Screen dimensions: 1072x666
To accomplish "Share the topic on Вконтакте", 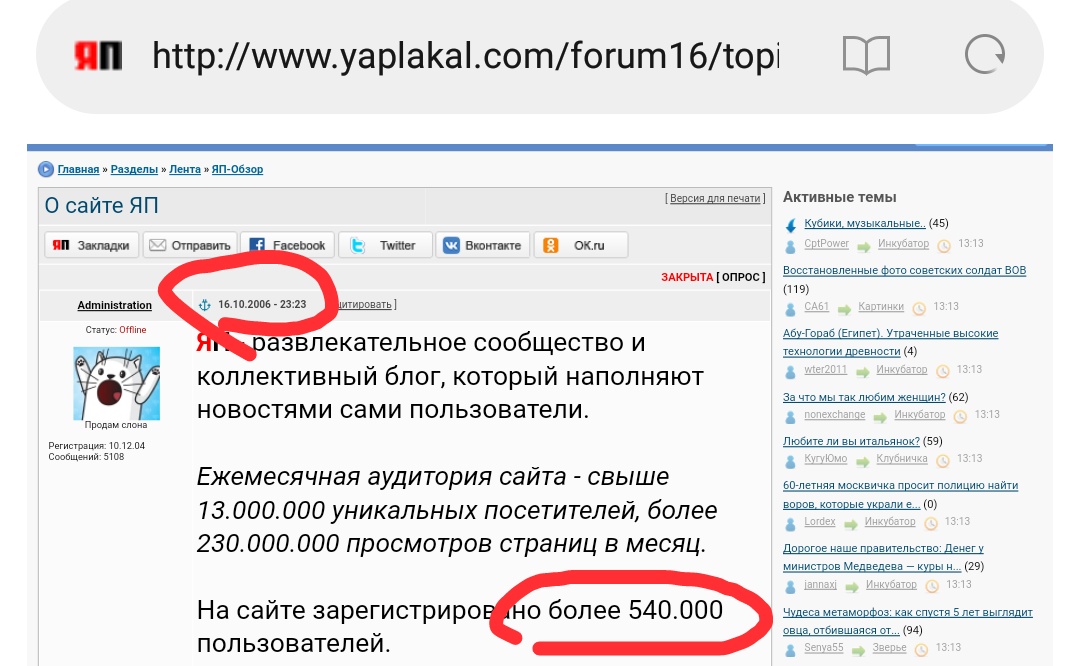I will pos(483,245).
